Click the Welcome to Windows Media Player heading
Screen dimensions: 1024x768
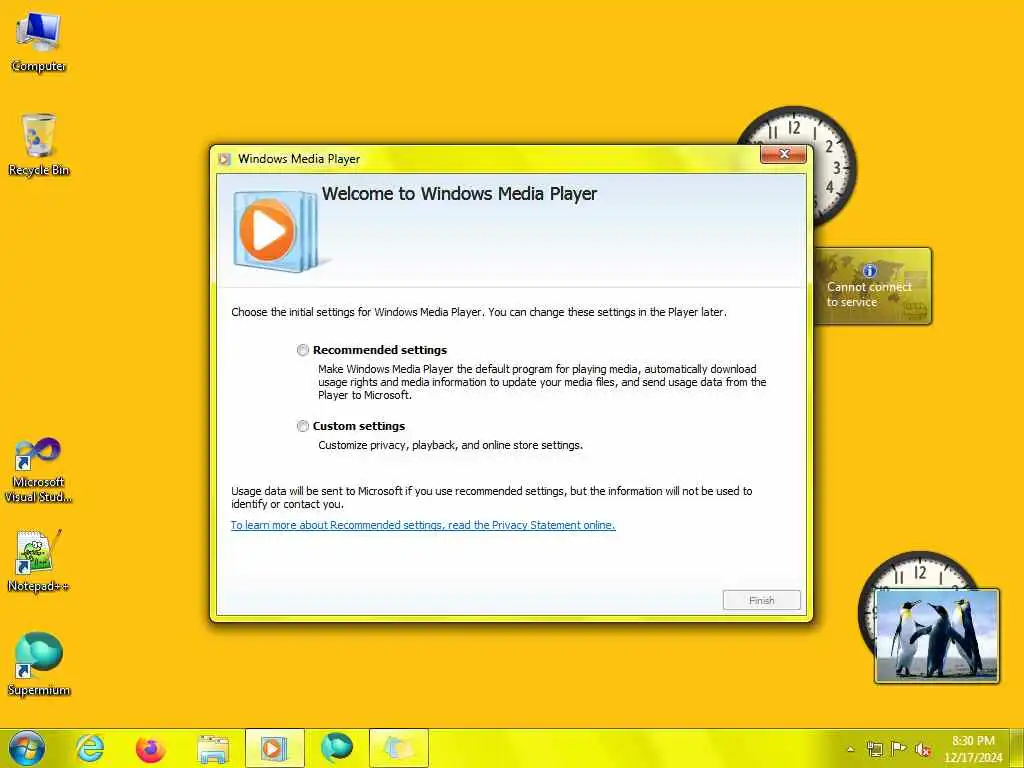(459, 194)
